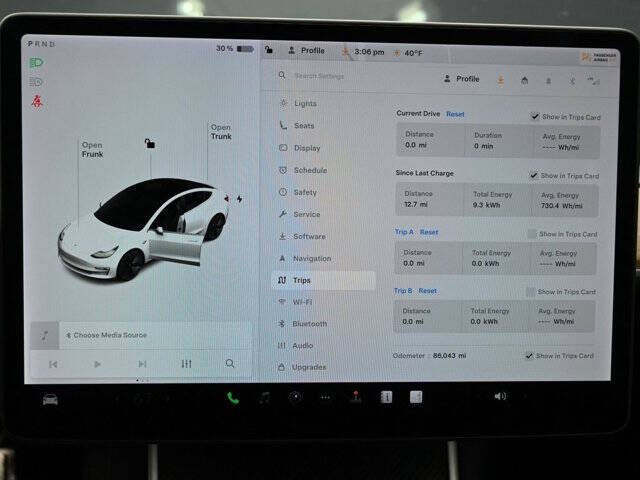
Task: Tap the battery percentage indicator
Action: pyautogui.click(x=235, y=49)
